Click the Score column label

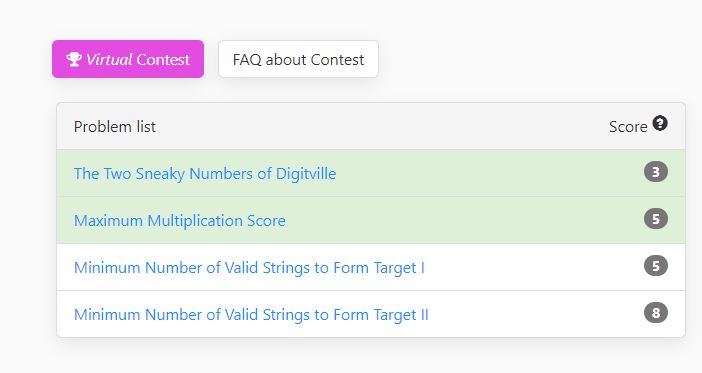point(628,127)
